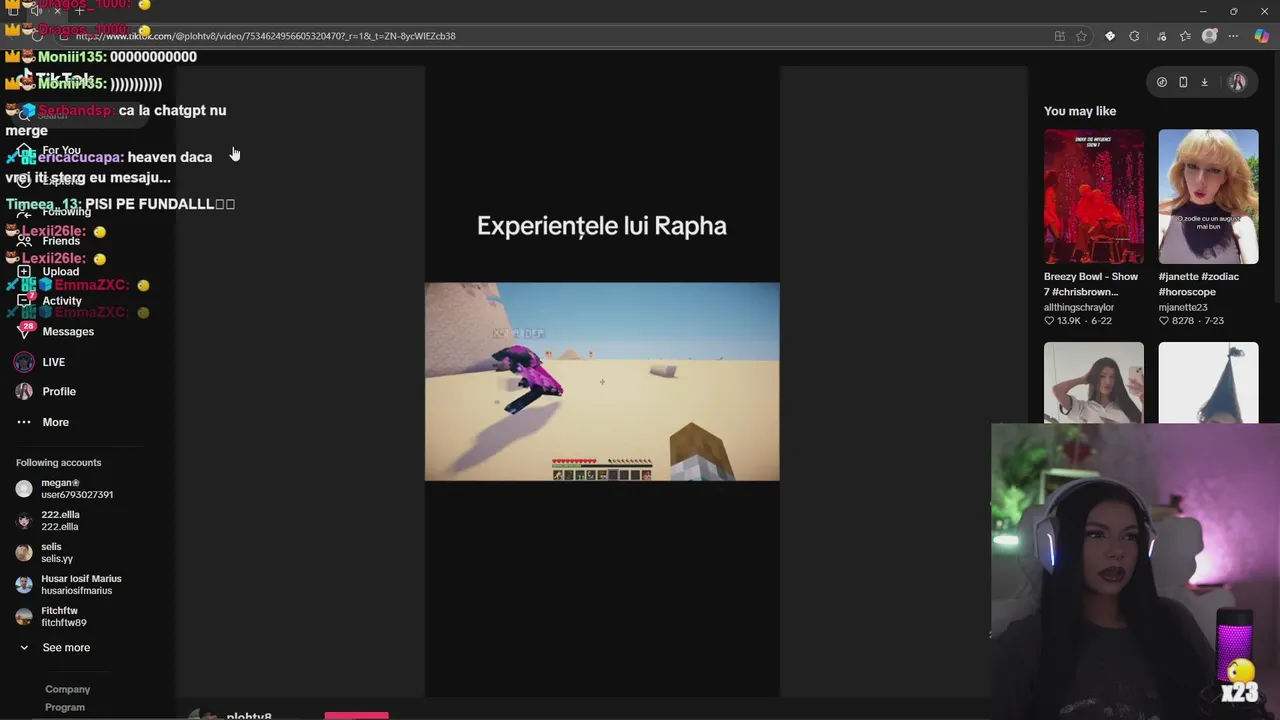Open Breezy Bowl show video thumbnail

tap(1094, 196)
